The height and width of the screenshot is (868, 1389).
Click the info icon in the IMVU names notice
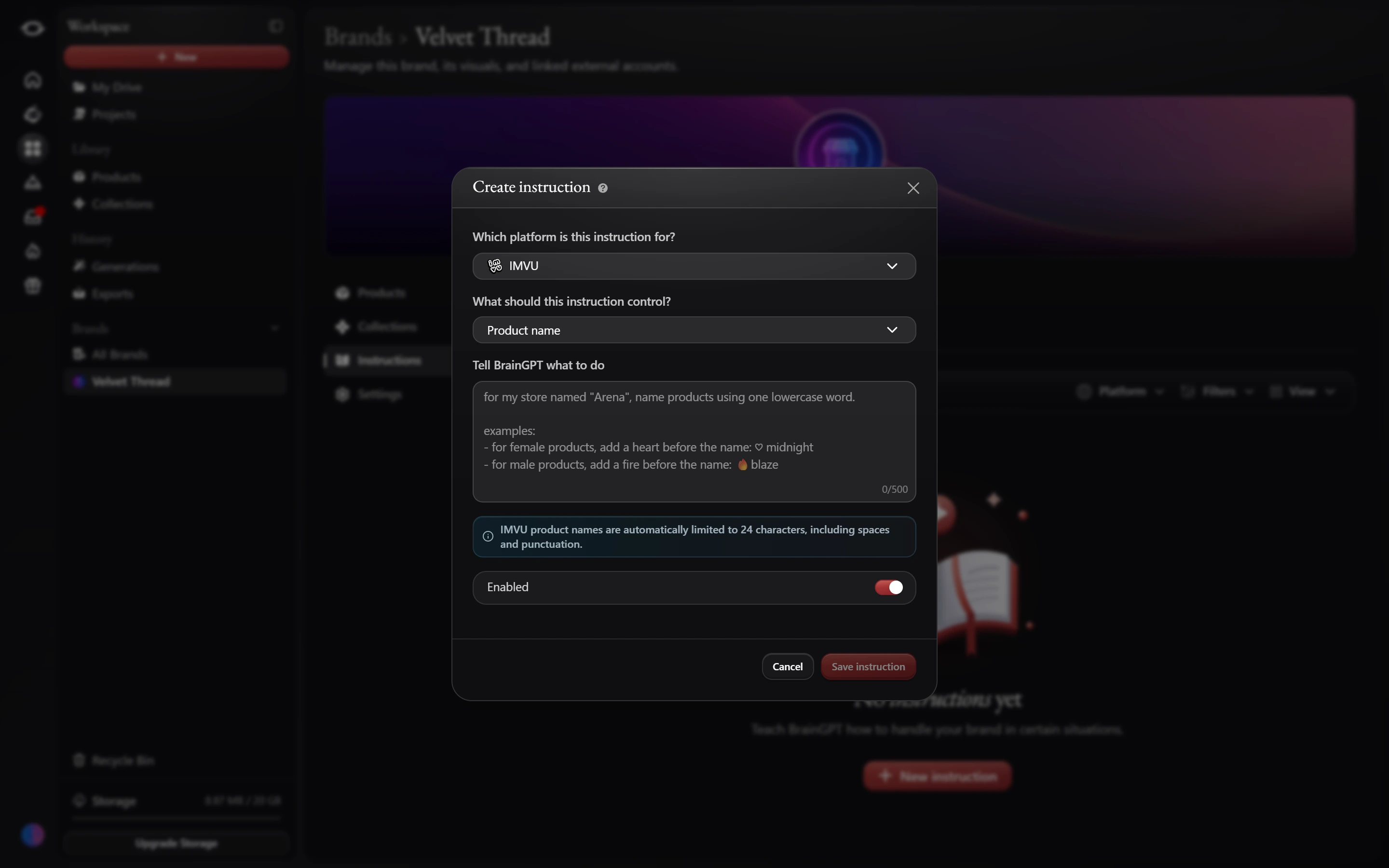point(488,536)
